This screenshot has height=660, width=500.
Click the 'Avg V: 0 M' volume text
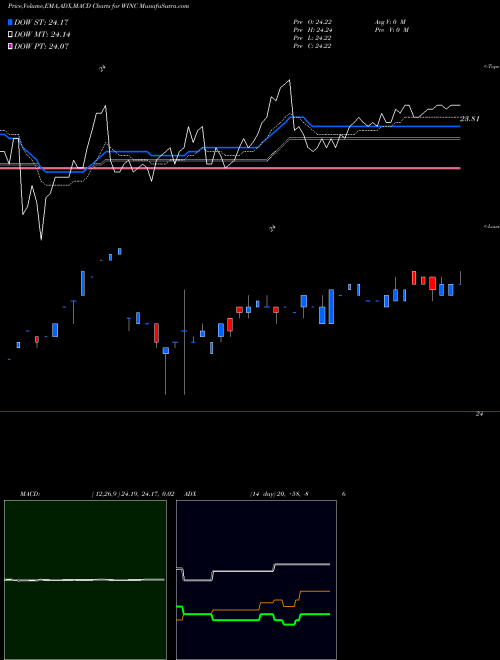(389, 22)
